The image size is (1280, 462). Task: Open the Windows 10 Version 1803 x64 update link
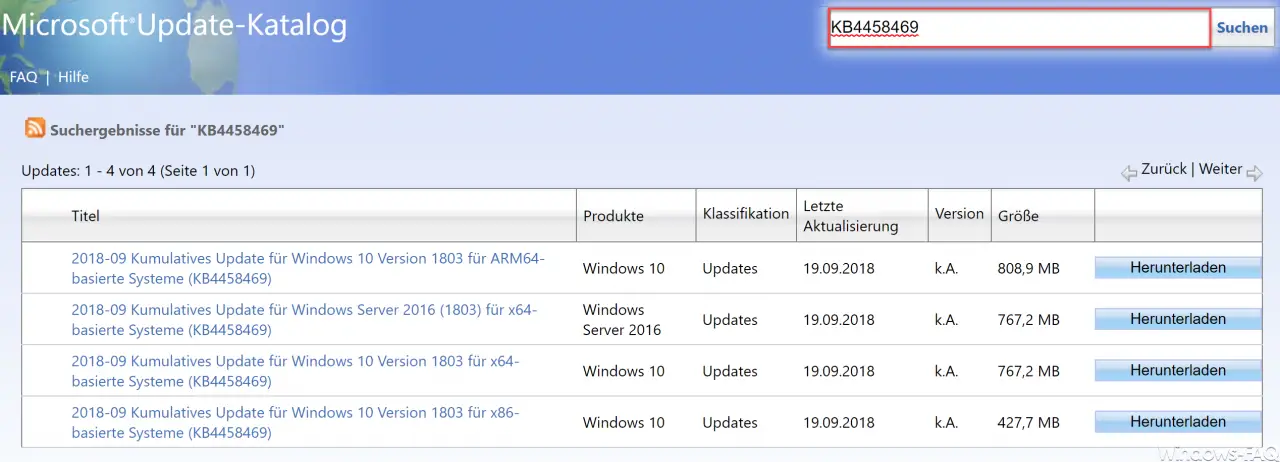point(296,371)
